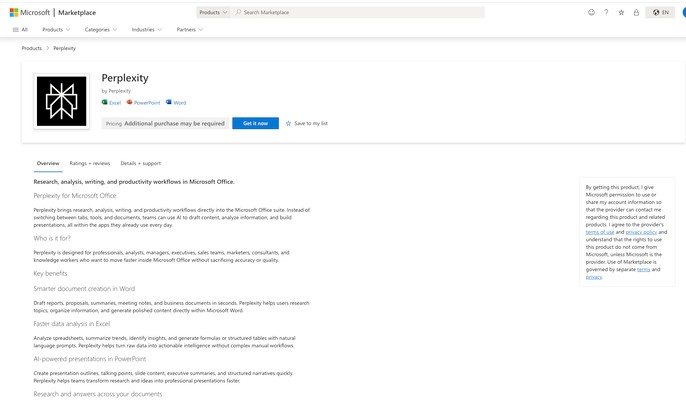
Task: Click the Perplexity breadcrumb
Action: [x=64, y=48]
